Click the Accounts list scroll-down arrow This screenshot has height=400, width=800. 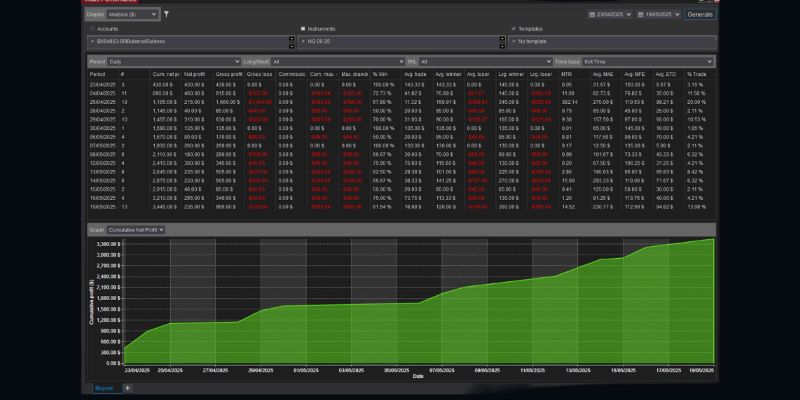coord(292,46)
